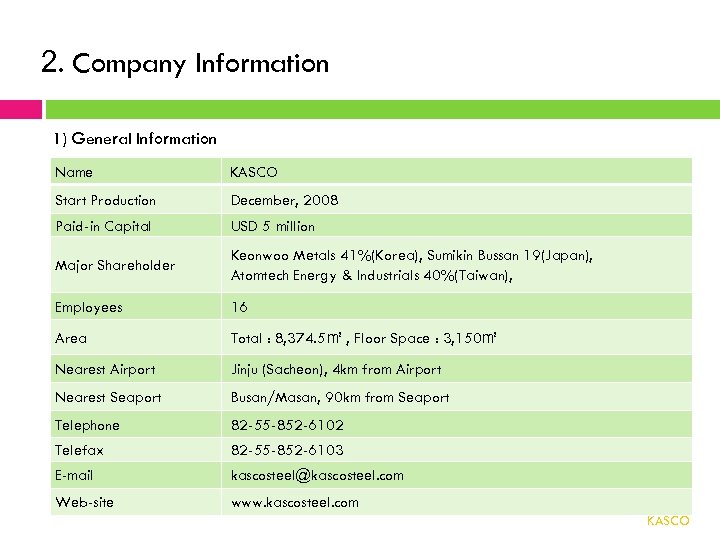Select the KASCO name value cell
This screenshot has width=720, height=540.
tap(254, 172)
